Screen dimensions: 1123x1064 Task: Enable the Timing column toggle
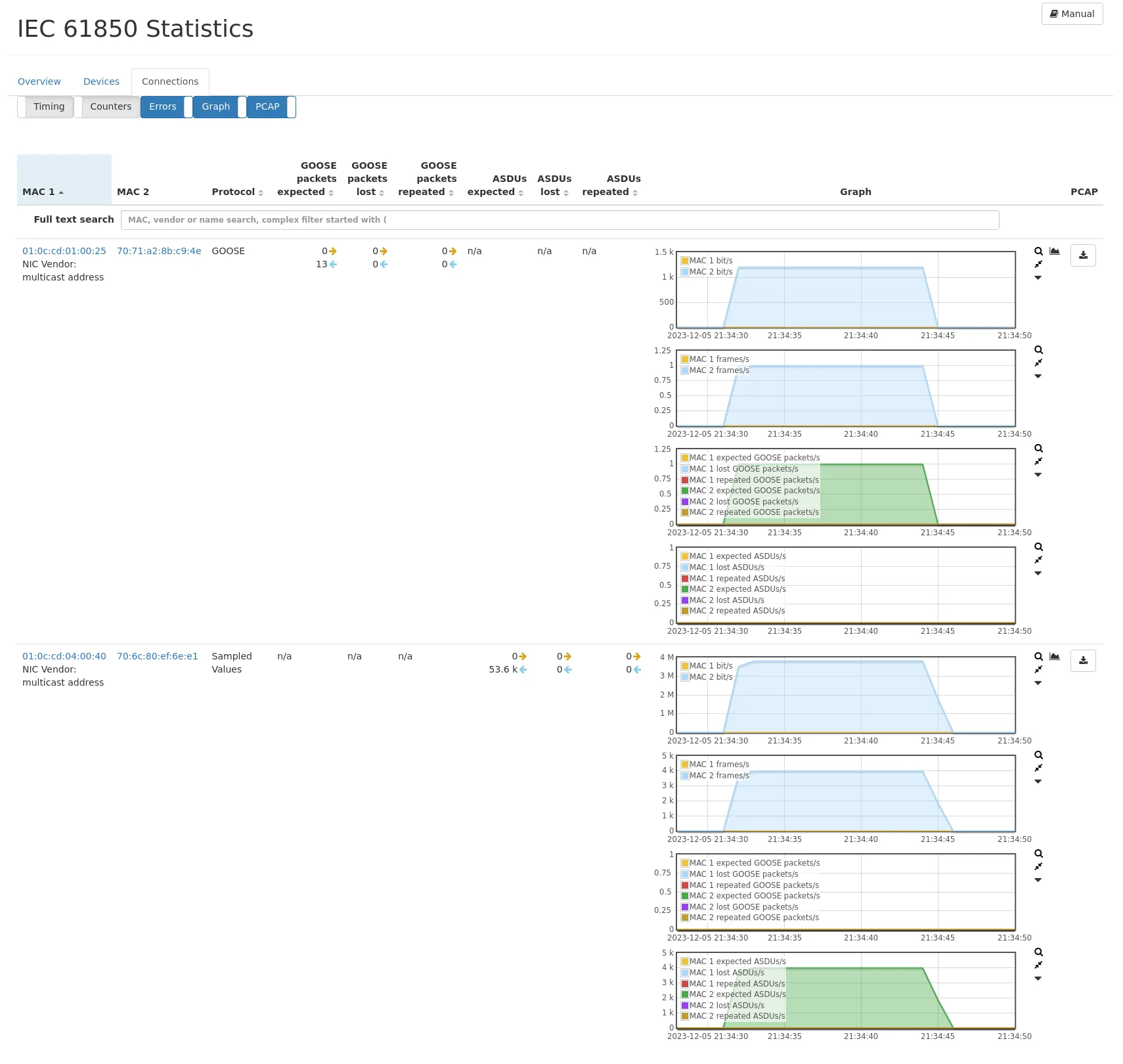(x=45, y=107)
